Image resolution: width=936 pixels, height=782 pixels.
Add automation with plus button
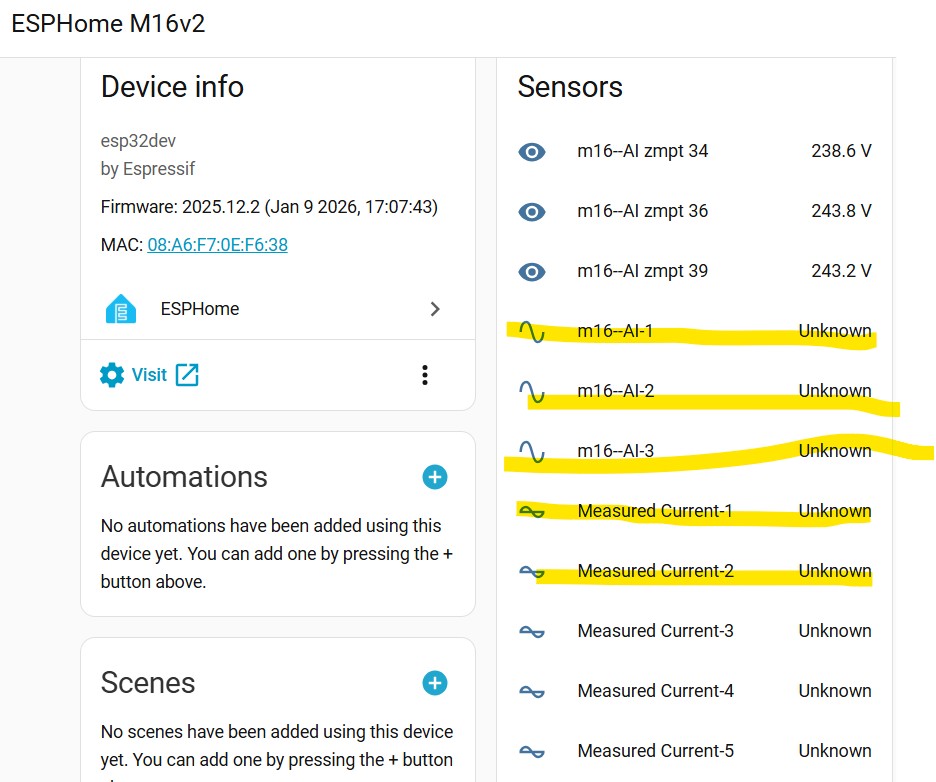[434, 477]
